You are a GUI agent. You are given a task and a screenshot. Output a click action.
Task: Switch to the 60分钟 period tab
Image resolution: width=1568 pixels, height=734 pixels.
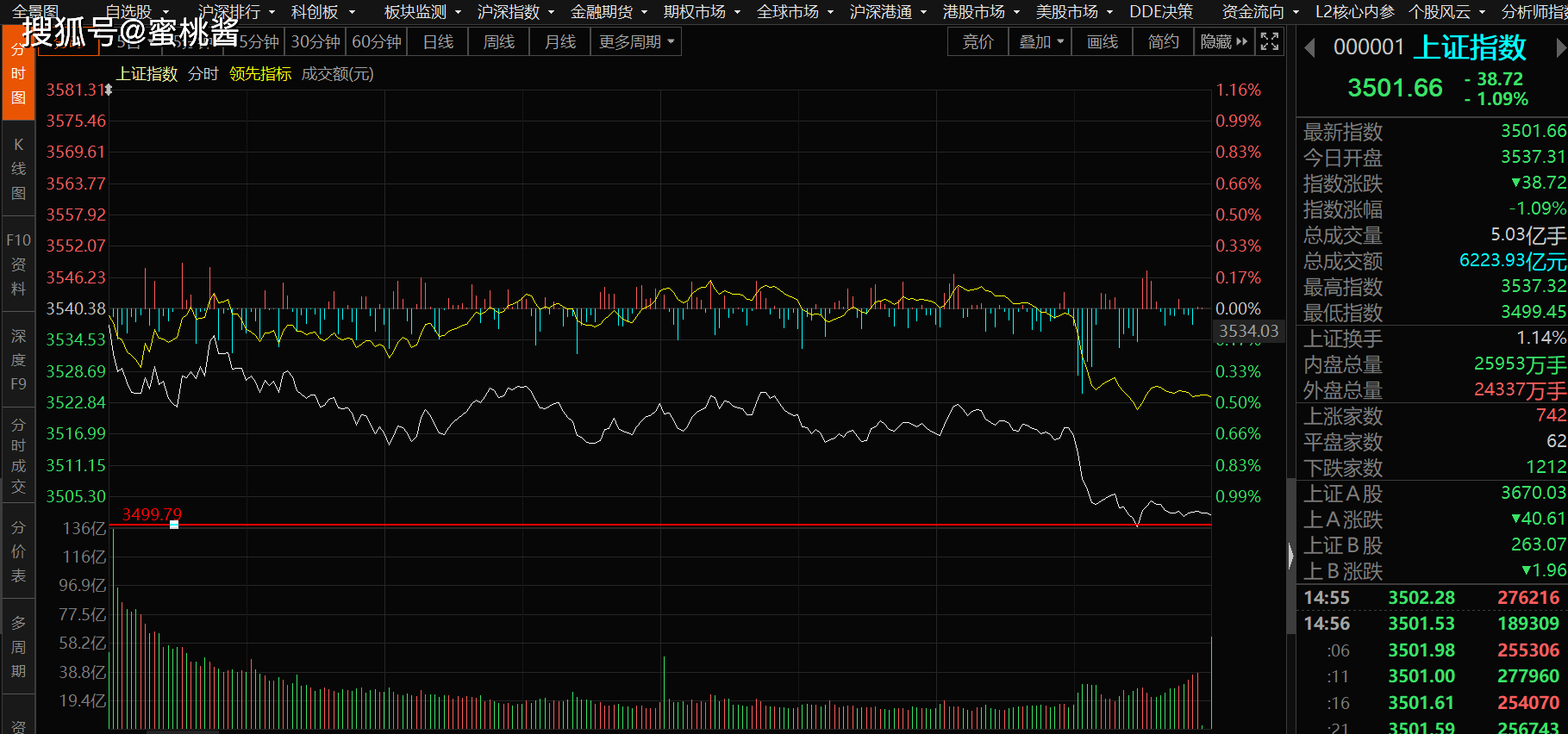pos(377,41)
